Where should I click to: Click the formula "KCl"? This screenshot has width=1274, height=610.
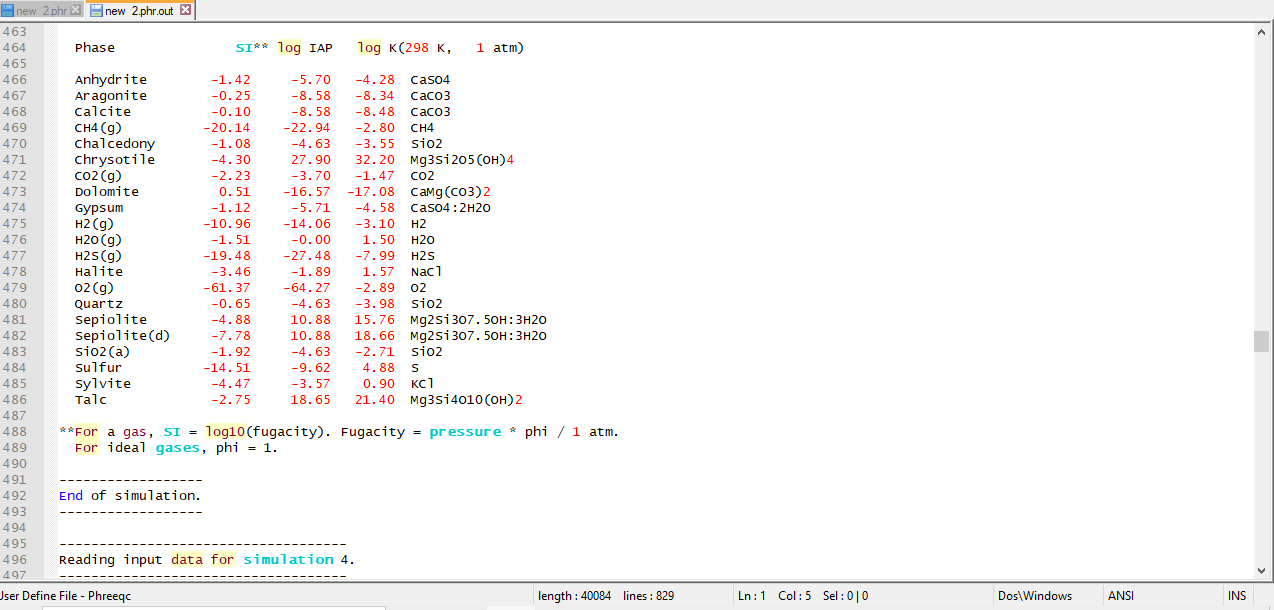[423, 384]
